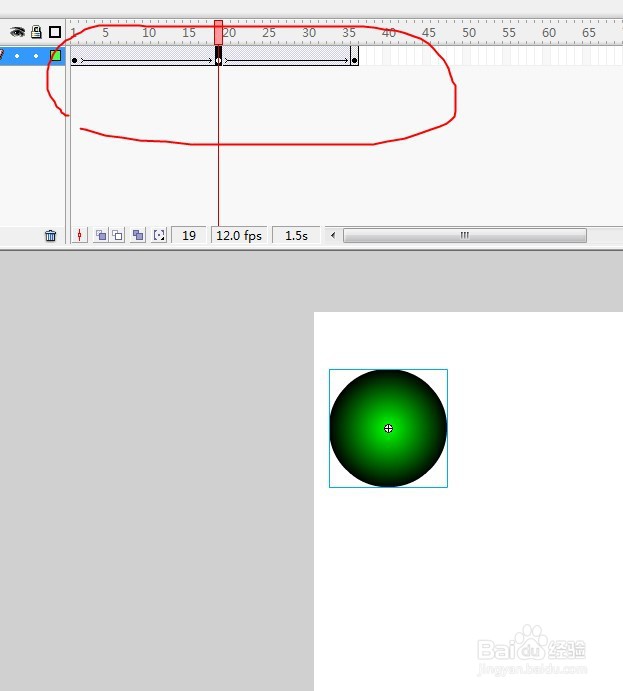Click the current frame field showing 19
This screenshot has width=623, height=691.
[189, 236]
